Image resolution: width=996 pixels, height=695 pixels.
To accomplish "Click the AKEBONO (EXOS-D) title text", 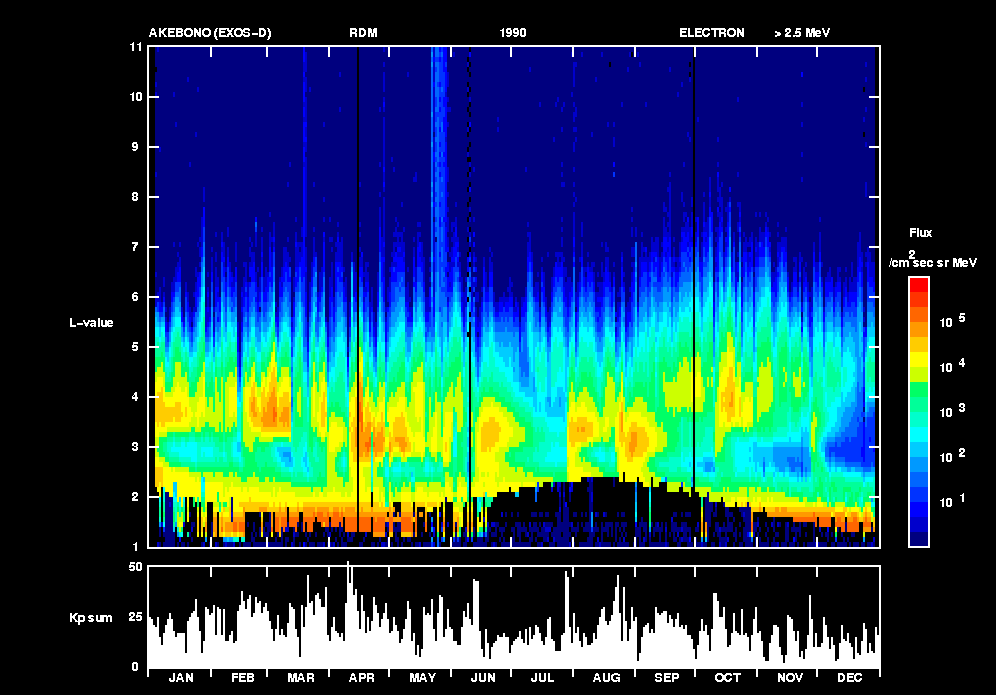I will (210, 33).
